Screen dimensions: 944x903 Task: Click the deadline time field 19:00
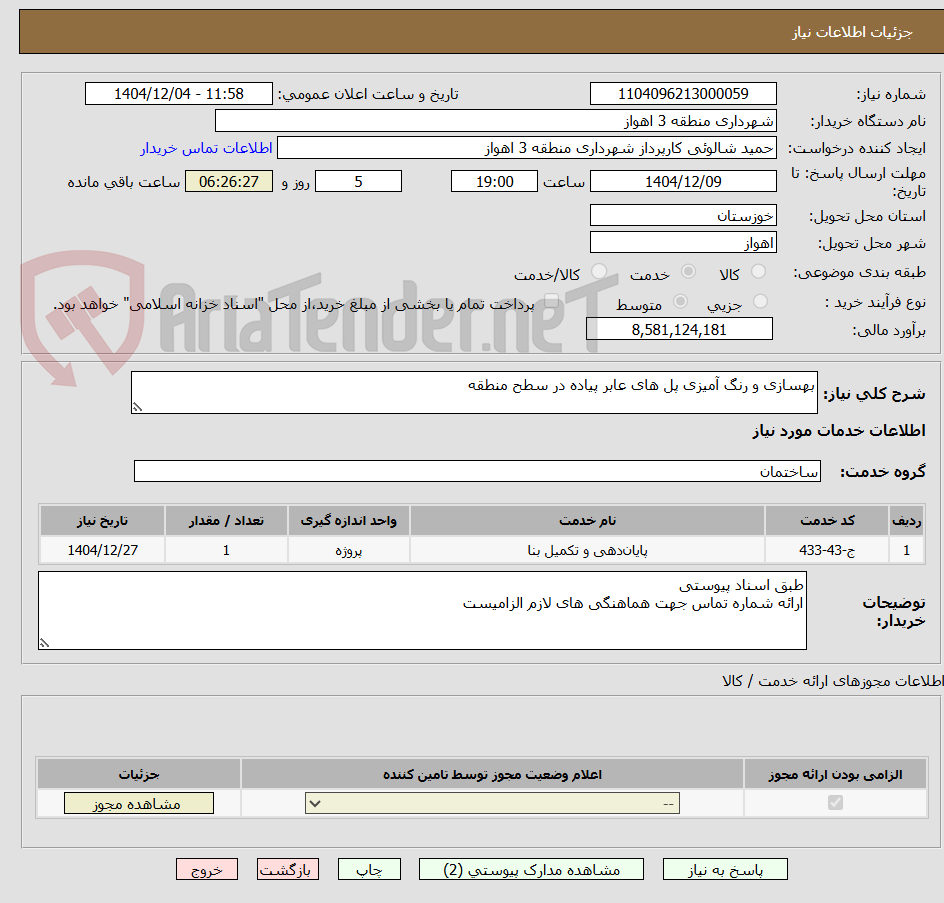pos(494,181)
